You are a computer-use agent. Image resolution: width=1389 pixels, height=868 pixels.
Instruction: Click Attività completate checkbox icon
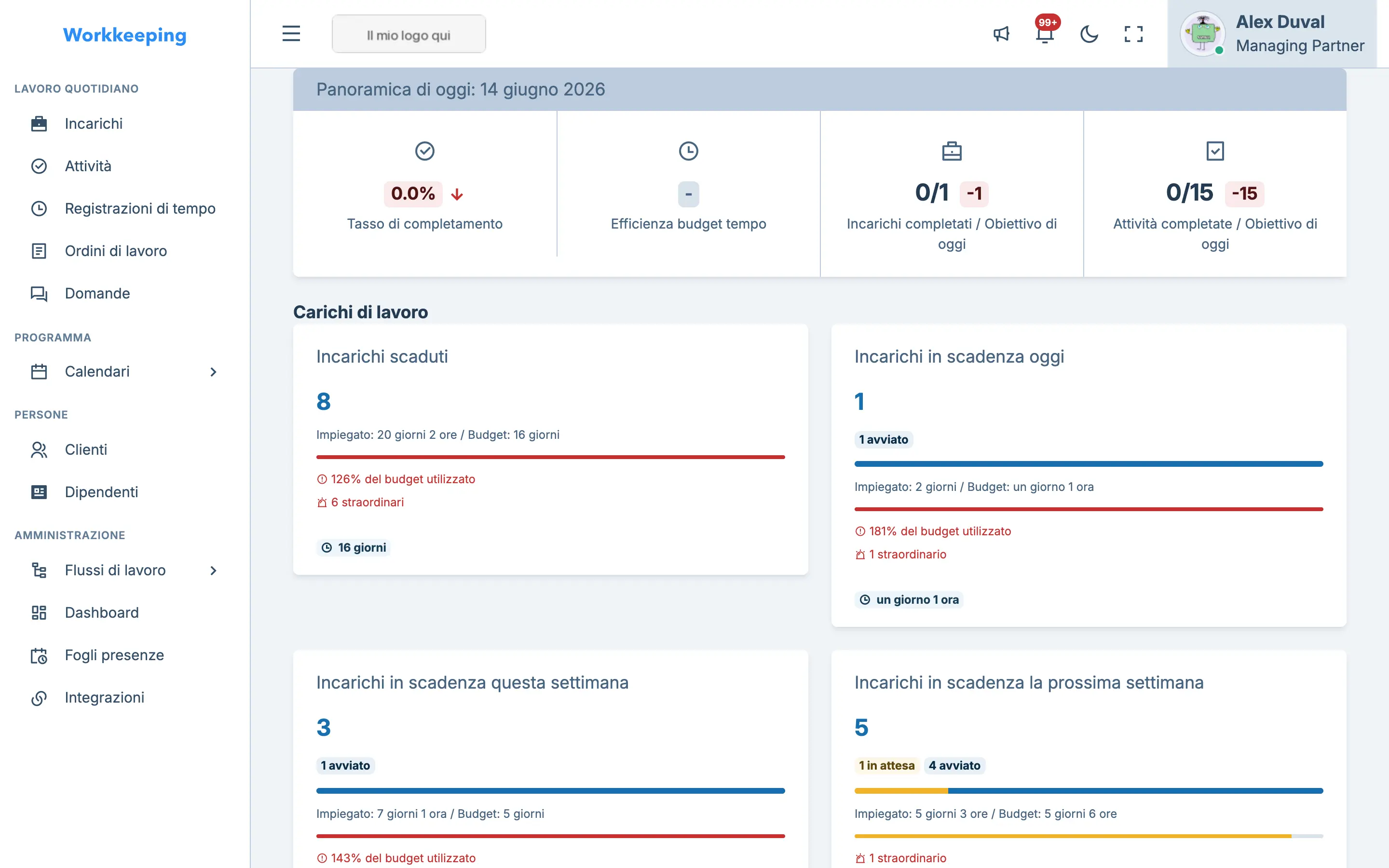1215,151
